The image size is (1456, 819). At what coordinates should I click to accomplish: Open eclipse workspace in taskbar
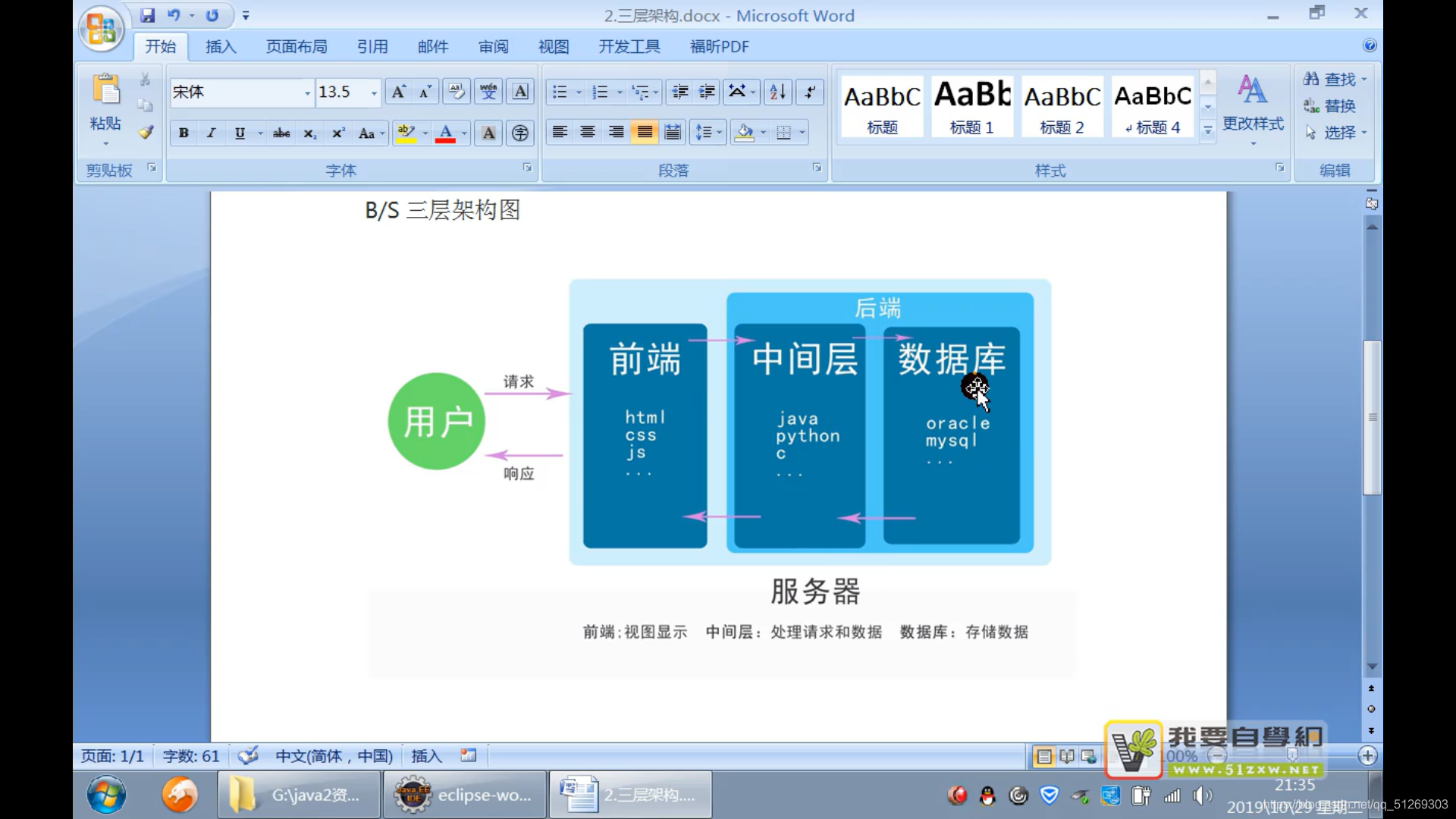pos(465,795)
